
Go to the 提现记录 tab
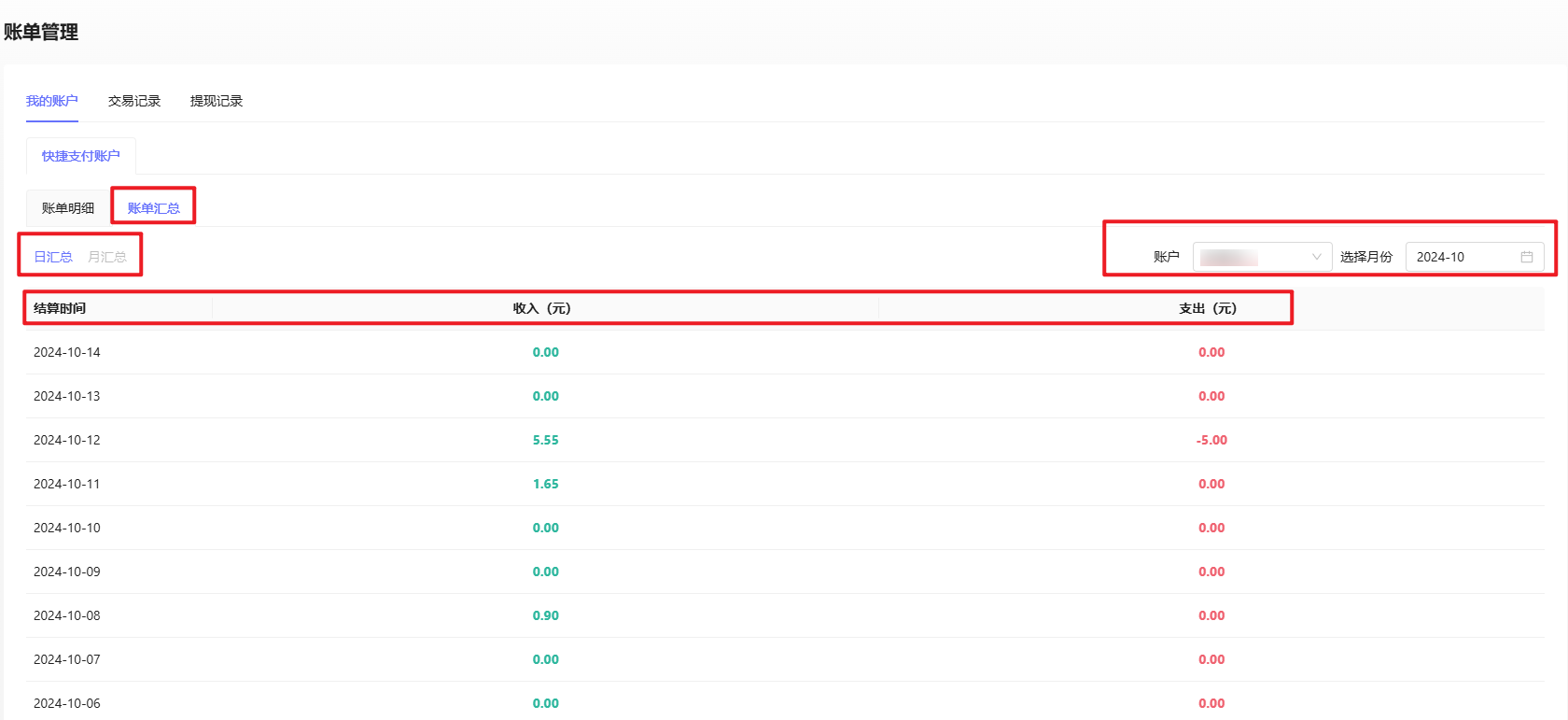click(216, 101)
